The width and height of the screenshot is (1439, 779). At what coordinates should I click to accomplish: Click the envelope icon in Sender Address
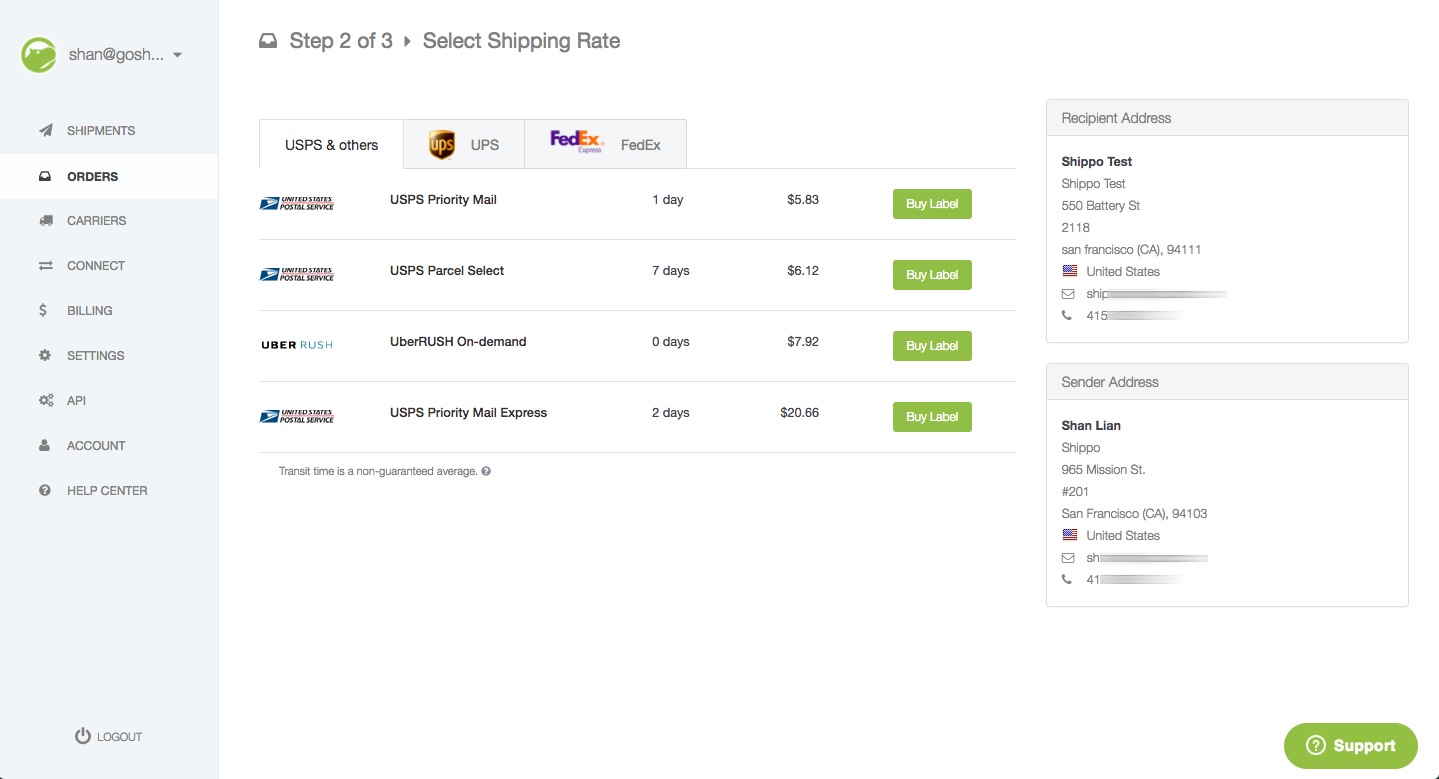coord(1068,558)
